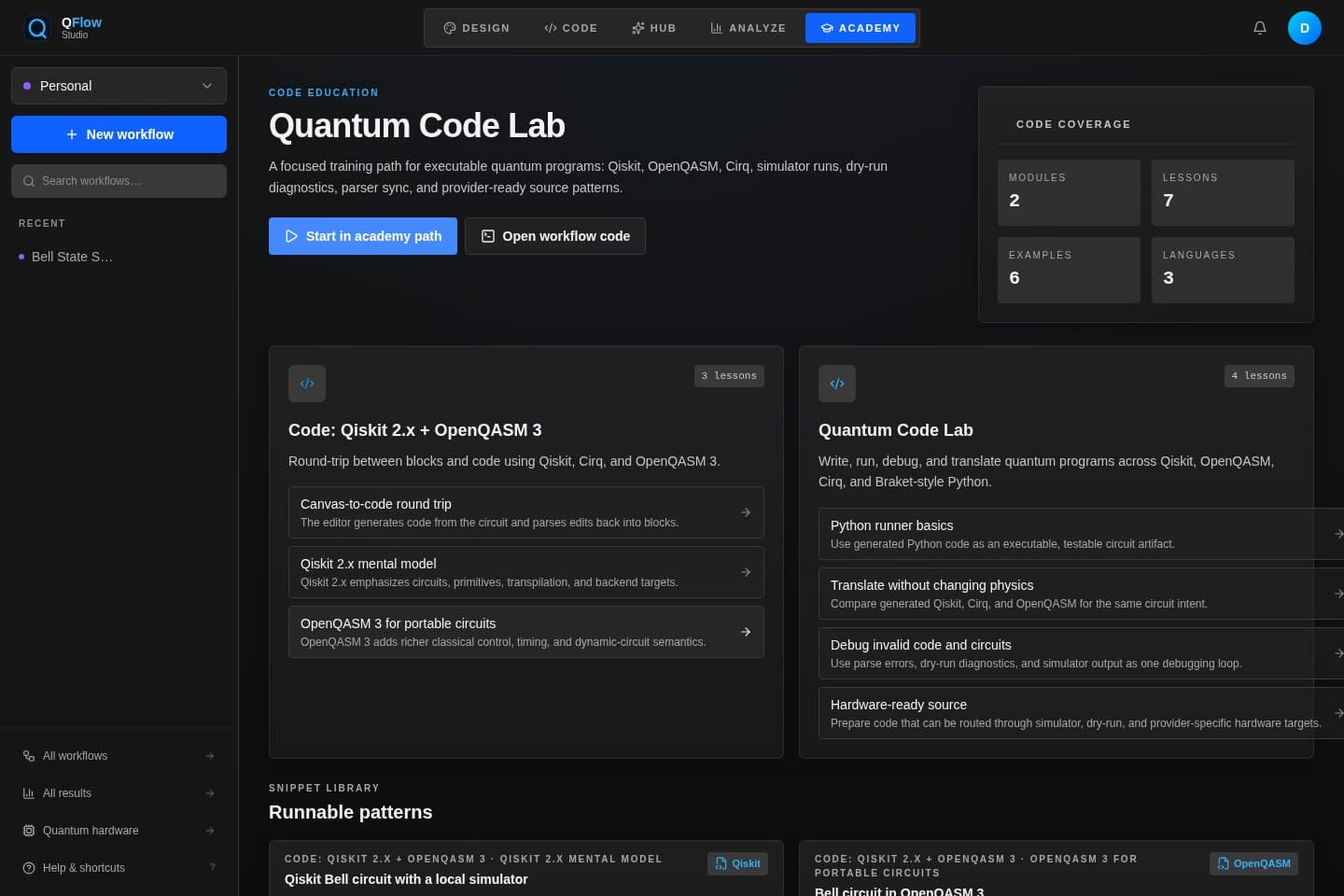Click Code: Qiskit 2.x + OpenQASM 3 title

pyautogui.click(x=414, y=430)
